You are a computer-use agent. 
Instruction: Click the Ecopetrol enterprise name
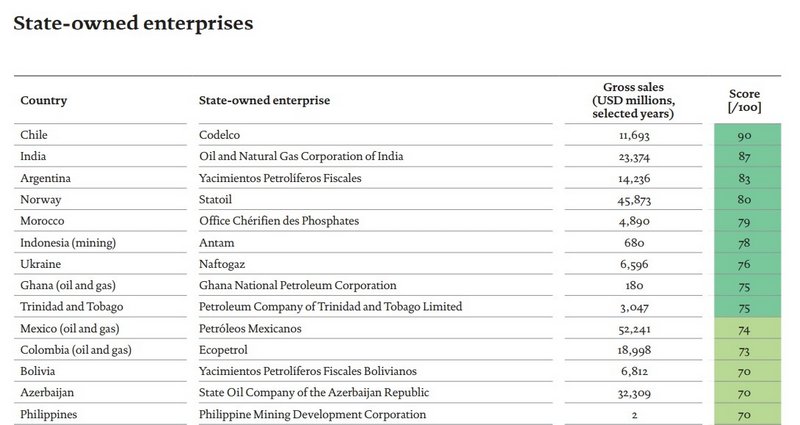tap(225, 350)
